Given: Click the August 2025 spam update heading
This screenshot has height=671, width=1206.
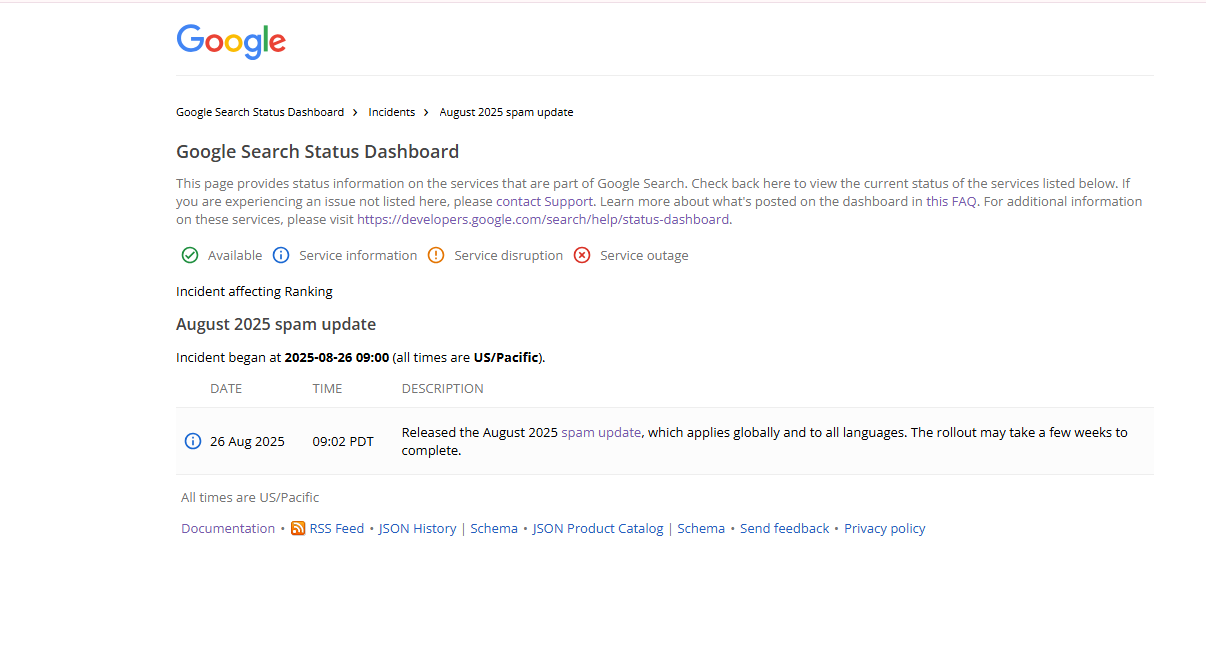Looking at the screenshot, I should [x=276, y=324].
